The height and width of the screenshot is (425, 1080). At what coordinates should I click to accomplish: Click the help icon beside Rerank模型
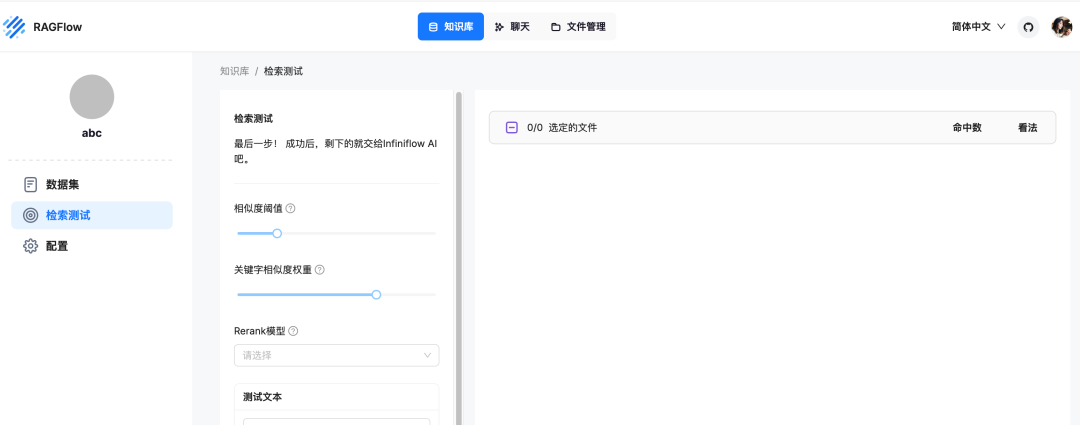point(293,331)
